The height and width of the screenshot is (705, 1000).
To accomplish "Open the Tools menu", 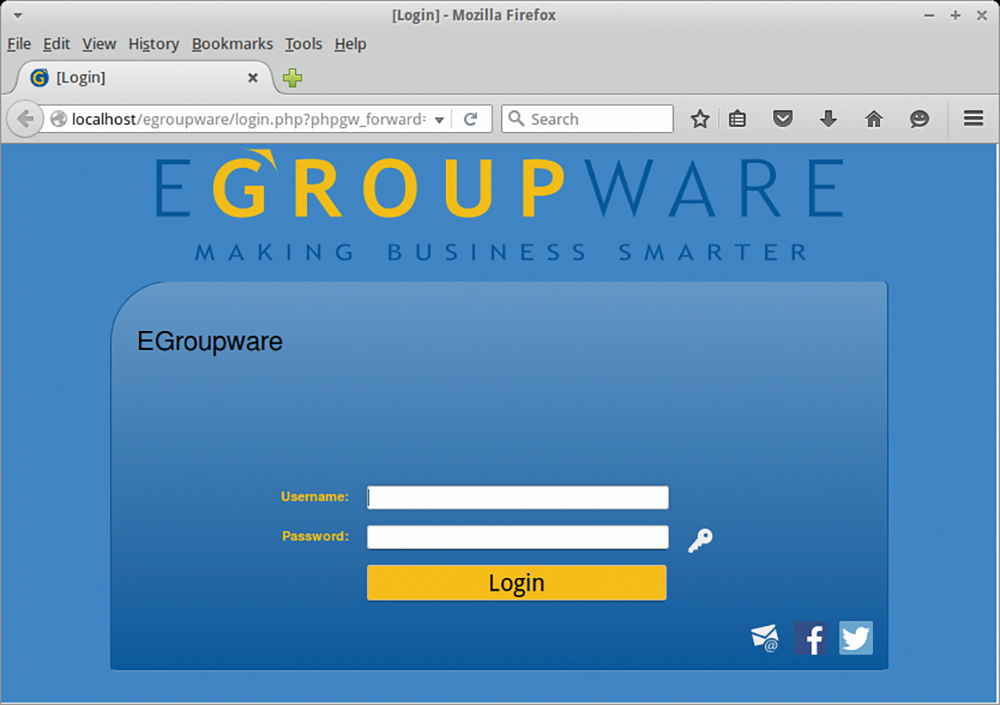I will coord(303,44).
